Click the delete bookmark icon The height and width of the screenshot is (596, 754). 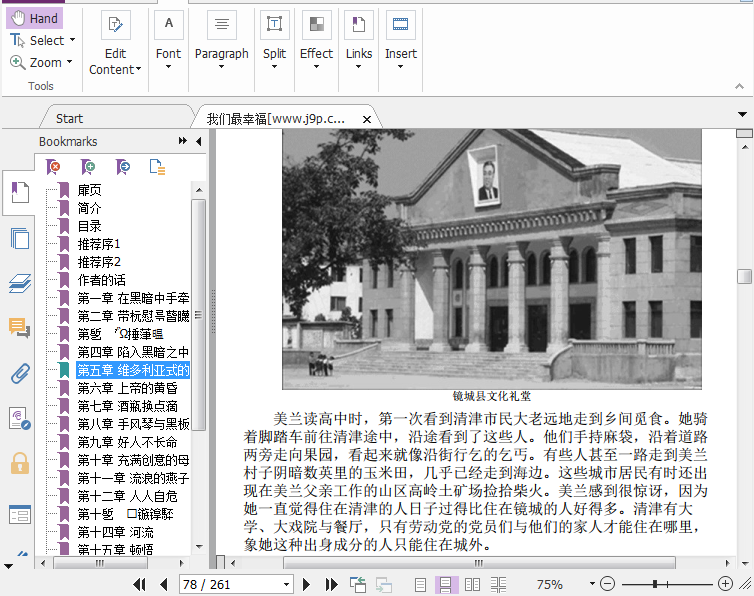click(x=54, y=167)
